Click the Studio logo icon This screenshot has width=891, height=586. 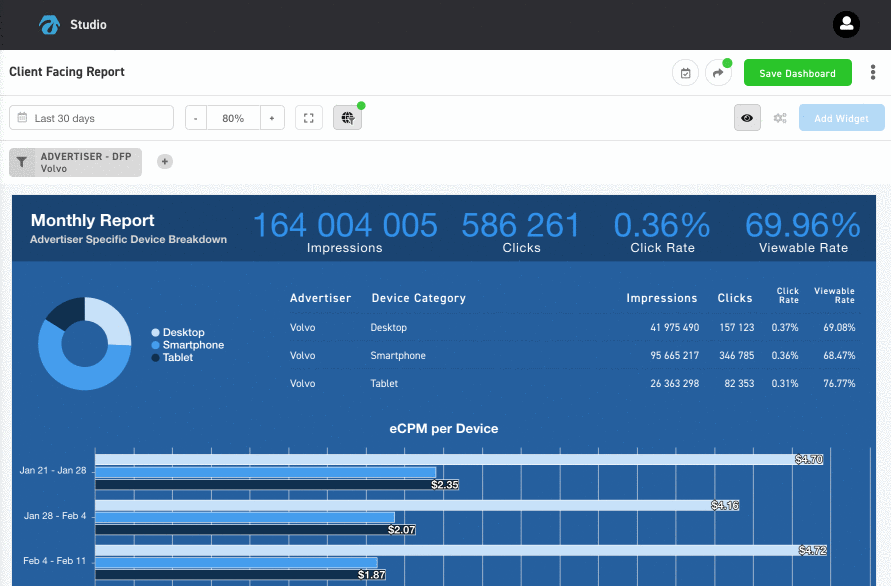pyautogui.click(x=48, y=24)
